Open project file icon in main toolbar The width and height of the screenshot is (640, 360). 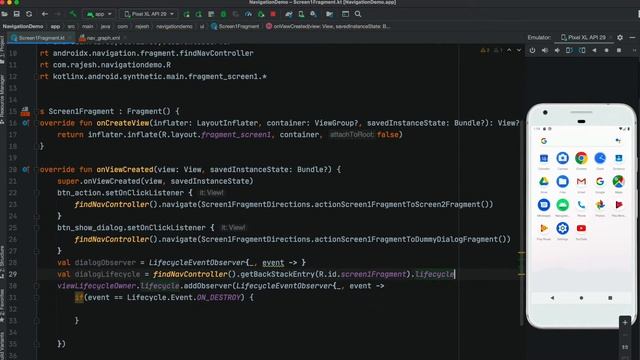(x=4, y=14)
